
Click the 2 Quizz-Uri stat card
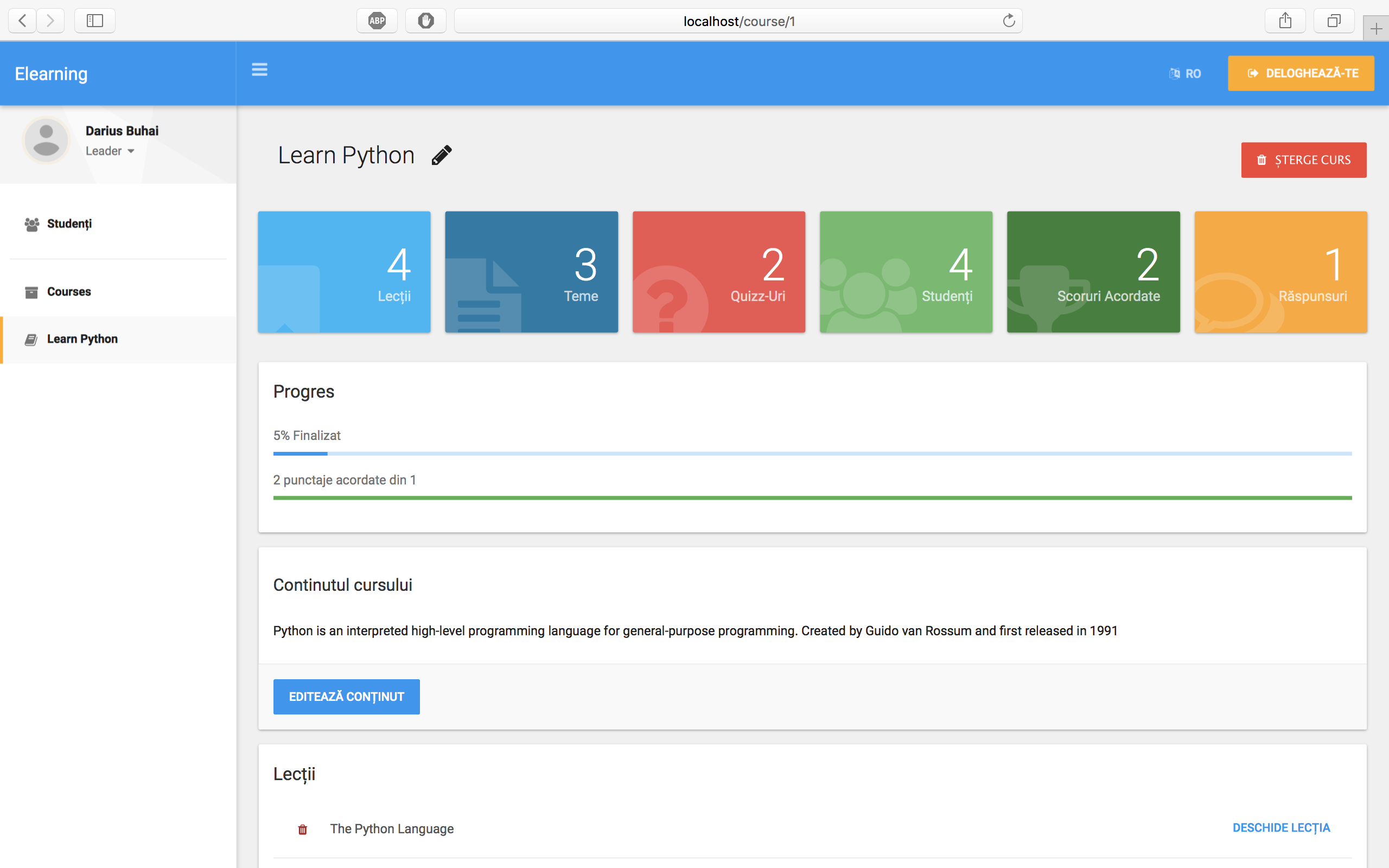tap(718, 272)
